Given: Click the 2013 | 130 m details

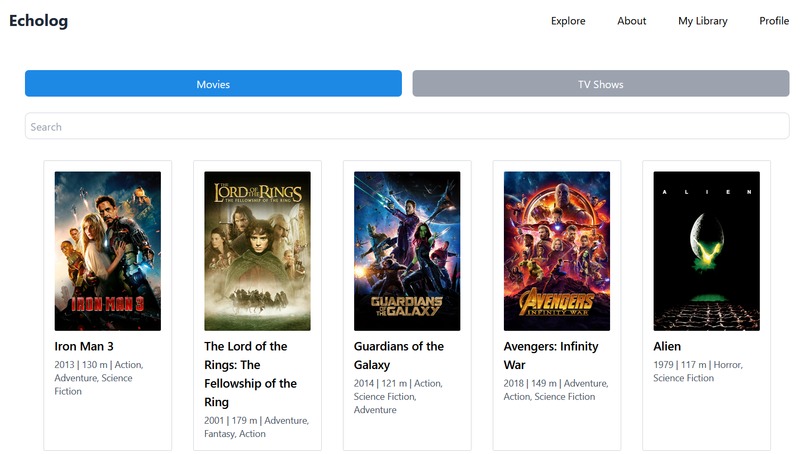Looking at the screenshot, I should click(x=99, y=378).
